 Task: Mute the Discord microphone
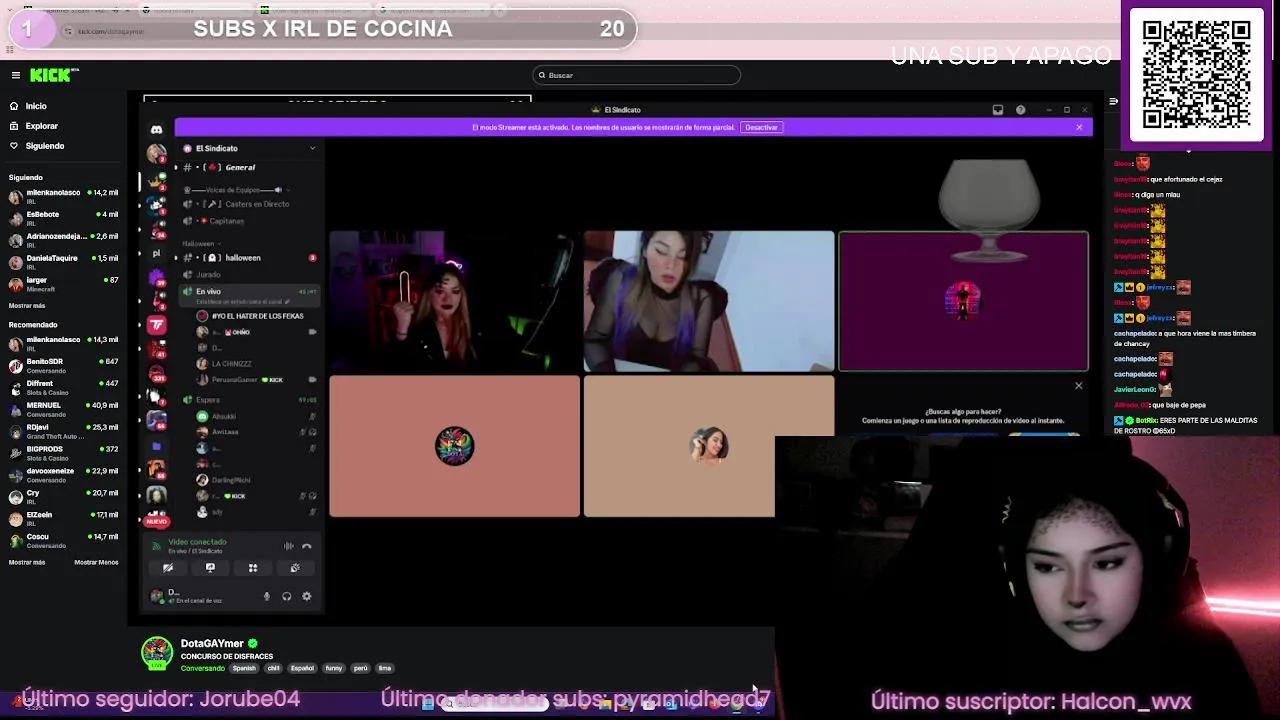tap(267, 596)
